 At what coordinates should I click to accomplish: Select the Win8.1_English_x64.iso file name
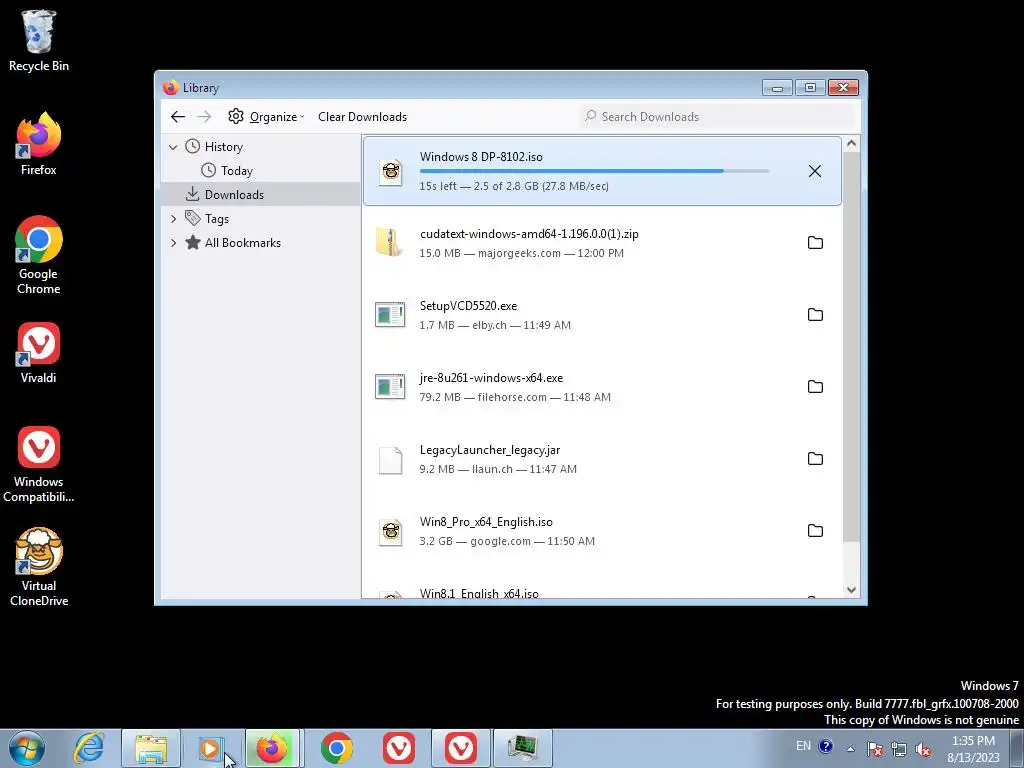[479, 593]
